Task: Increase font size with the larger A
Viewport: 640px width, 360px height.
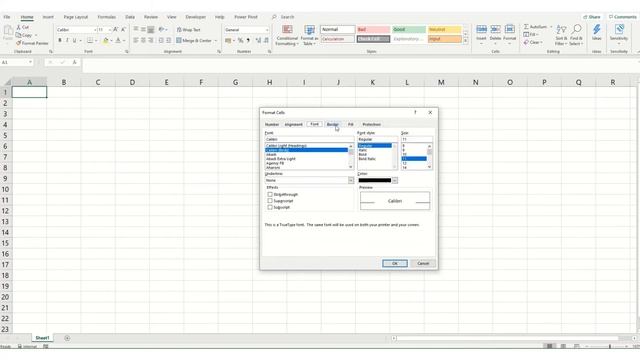Action: click(116, 29)
